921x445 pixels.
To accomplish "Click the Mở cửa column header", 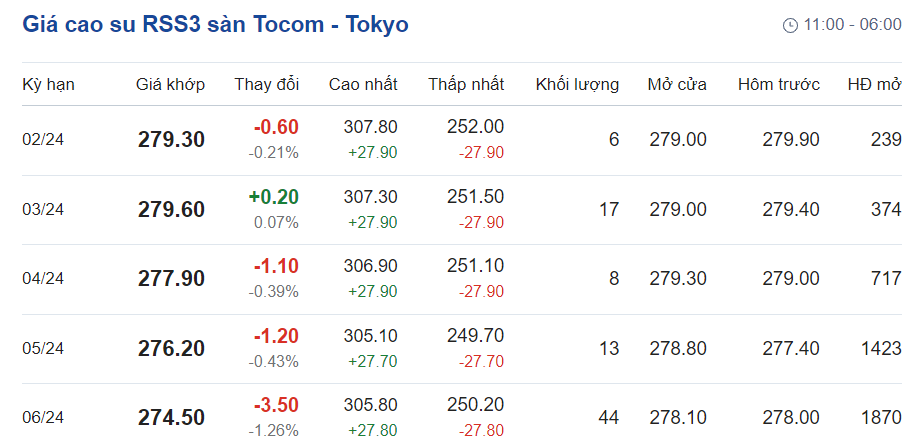I will [x=677, y=84].
